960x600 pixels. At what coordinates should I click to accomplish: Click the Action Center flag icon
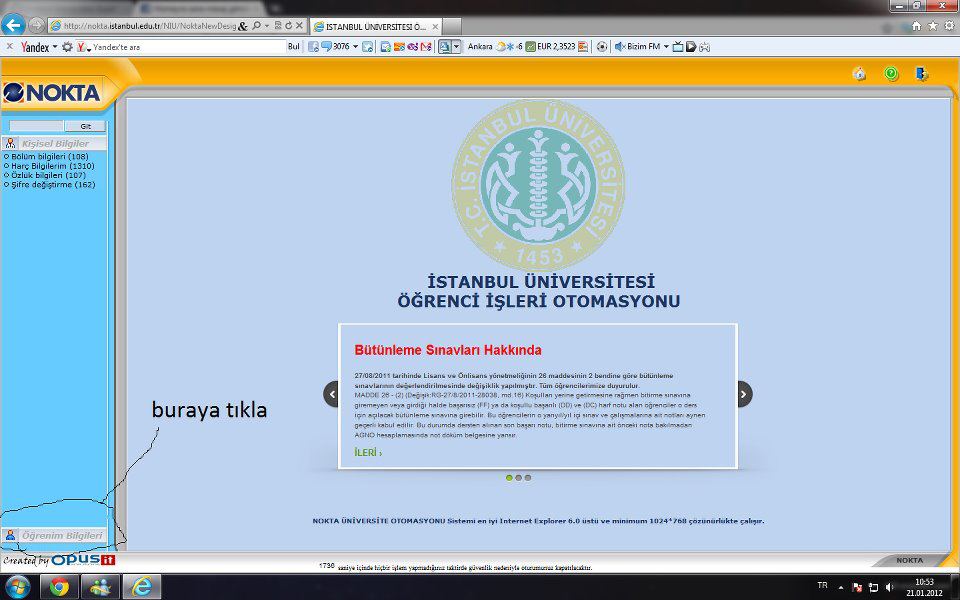(857, 587)
